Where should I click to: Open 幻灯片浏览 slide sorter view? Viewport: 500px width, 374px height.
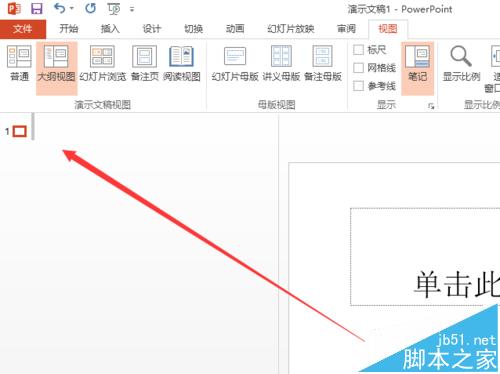click(x=103, y=63)
